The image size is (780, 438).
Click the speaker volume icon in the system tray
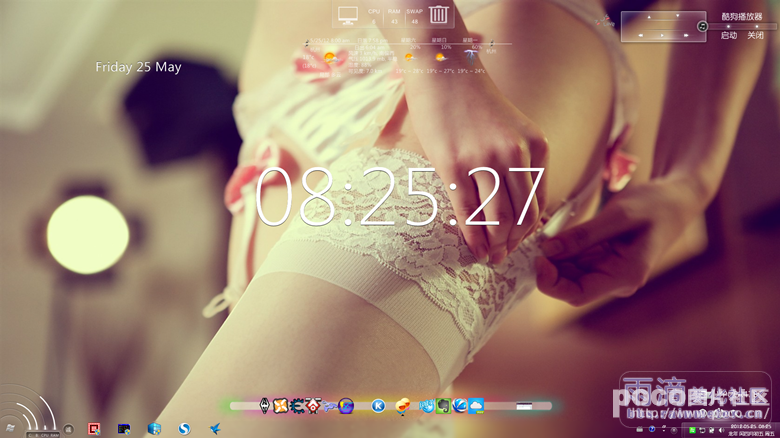721,430
